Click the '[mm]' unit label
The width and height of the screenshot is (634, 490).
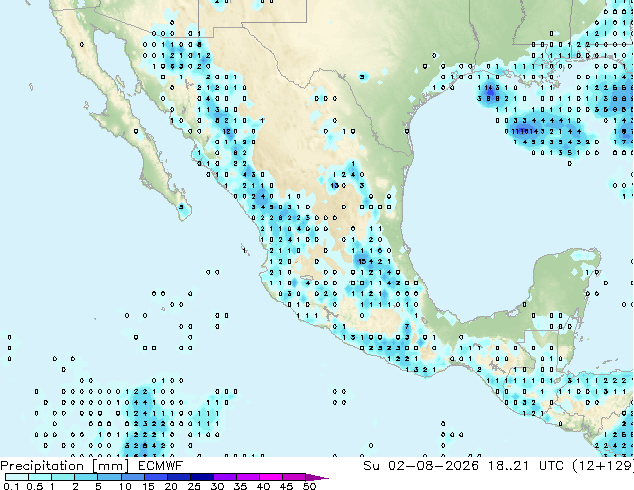(110, 466)
